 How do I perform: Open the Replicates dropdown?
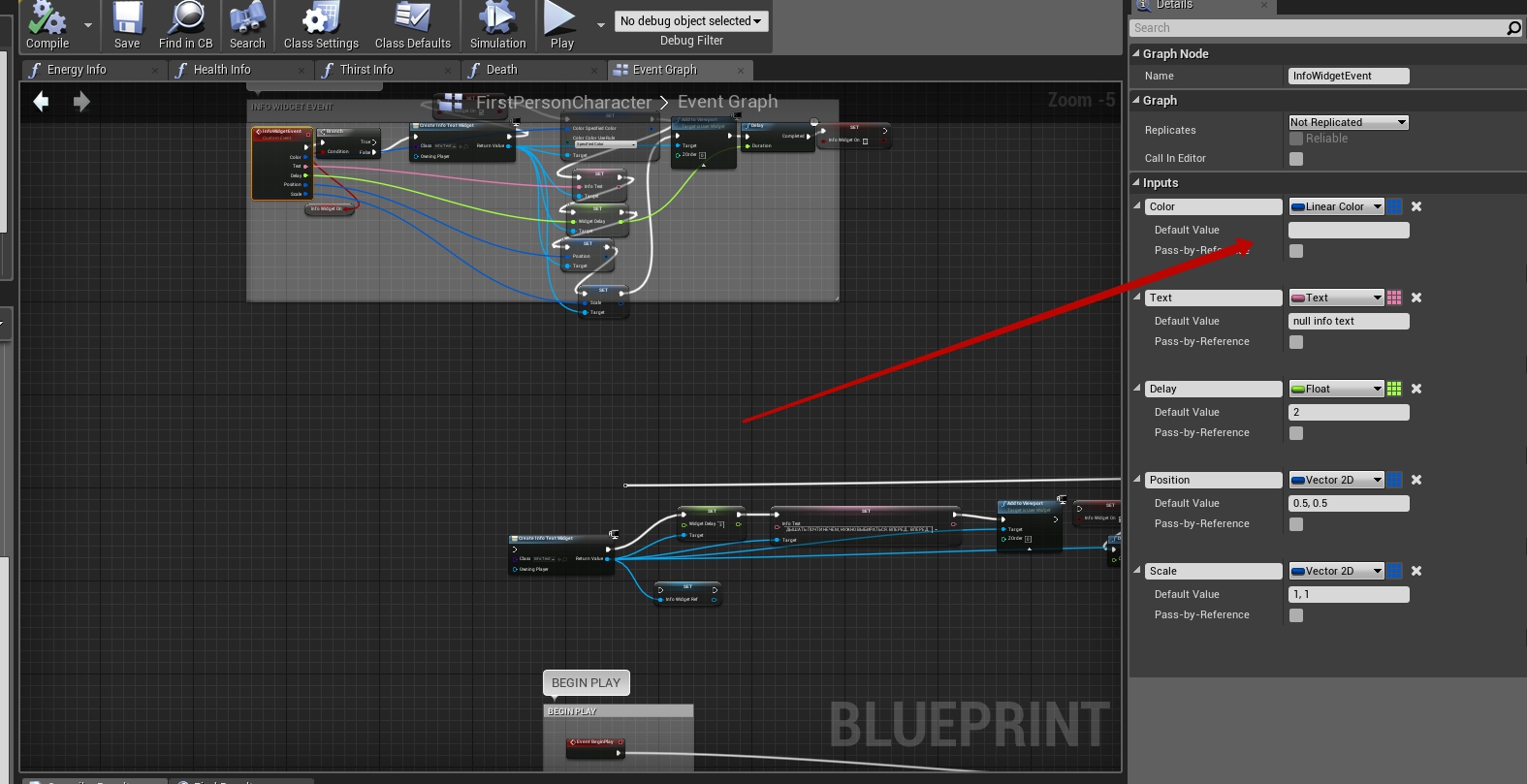[1348, 122]
